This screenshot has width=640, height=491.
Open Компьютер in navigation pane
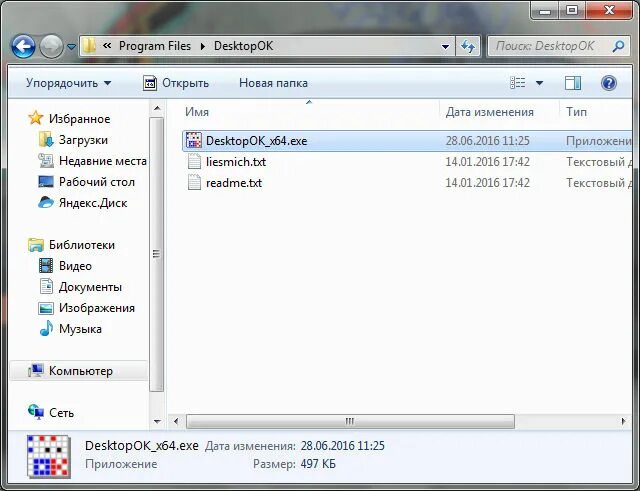coord(81,371)
